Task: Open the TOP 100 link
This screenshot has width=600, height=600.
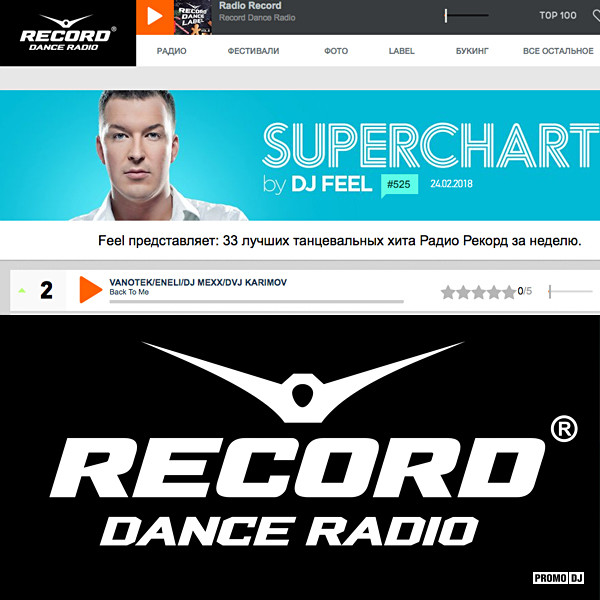Action: (558, 15)
